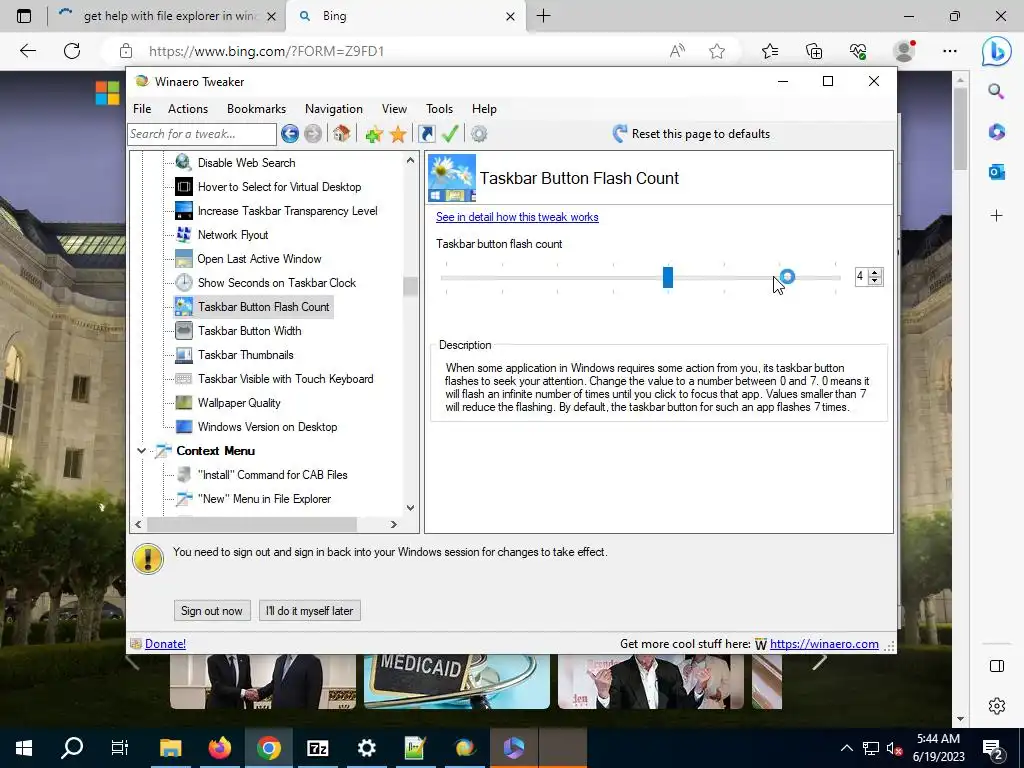Select Hover to Select for Virtual Desktop
Image resolution: width=1024 pixels, height=768 pixels.
coord(279,187)
